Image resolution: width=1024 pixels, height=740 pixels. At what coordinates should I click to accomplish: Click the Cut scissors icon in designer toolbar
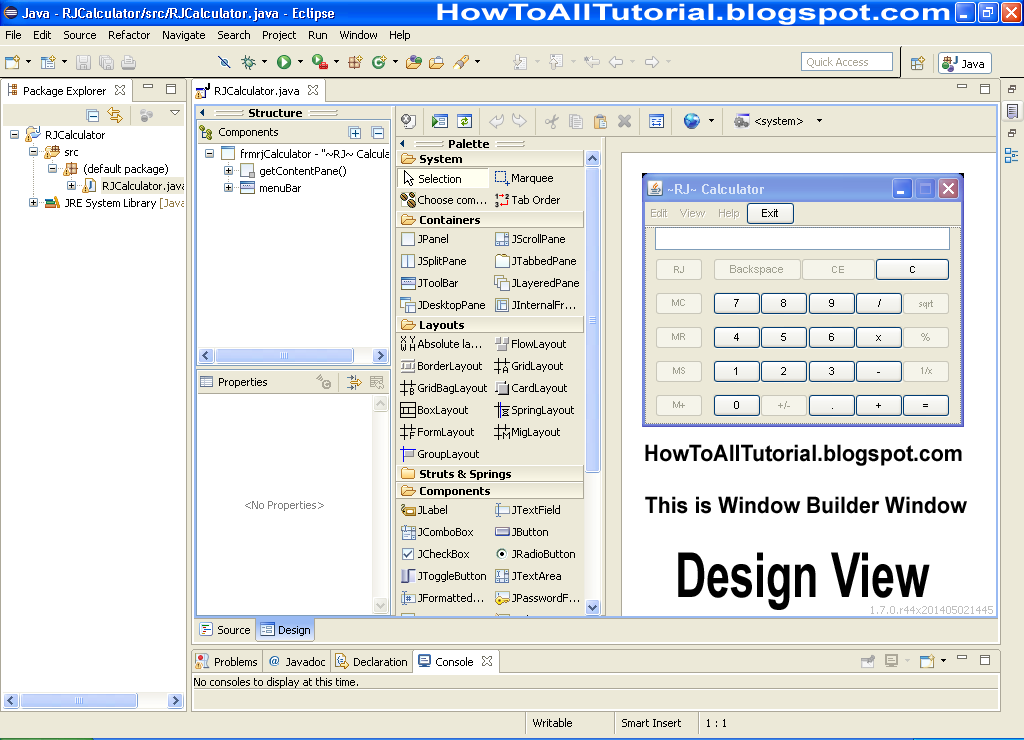[x=552, y=121]
